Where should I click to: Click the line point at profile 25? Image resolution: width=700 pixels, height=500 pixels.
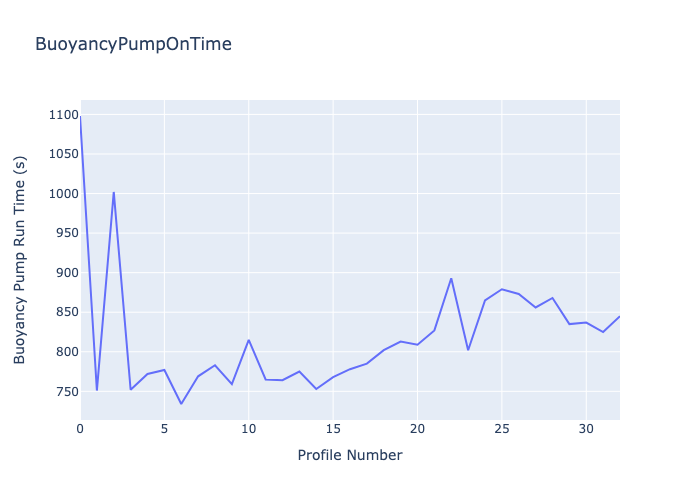pyautogui.click(x=502, y=289)
